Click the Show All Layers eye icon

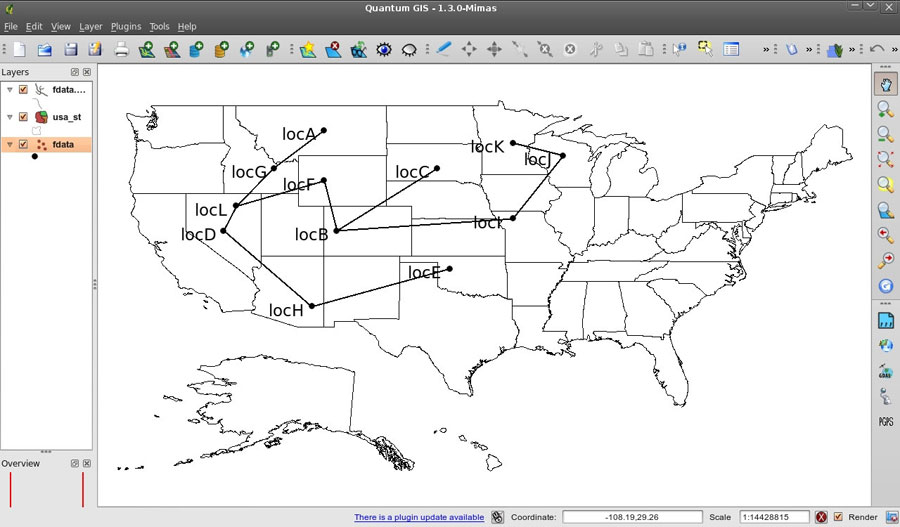pos(384,49)
